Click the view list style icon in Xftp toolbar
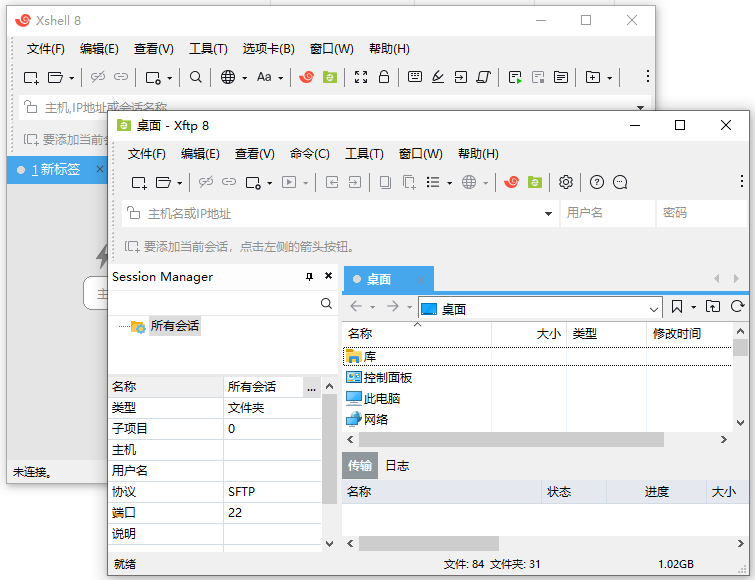Viewport: 755px width, 580px height. (x=433, y=182)
